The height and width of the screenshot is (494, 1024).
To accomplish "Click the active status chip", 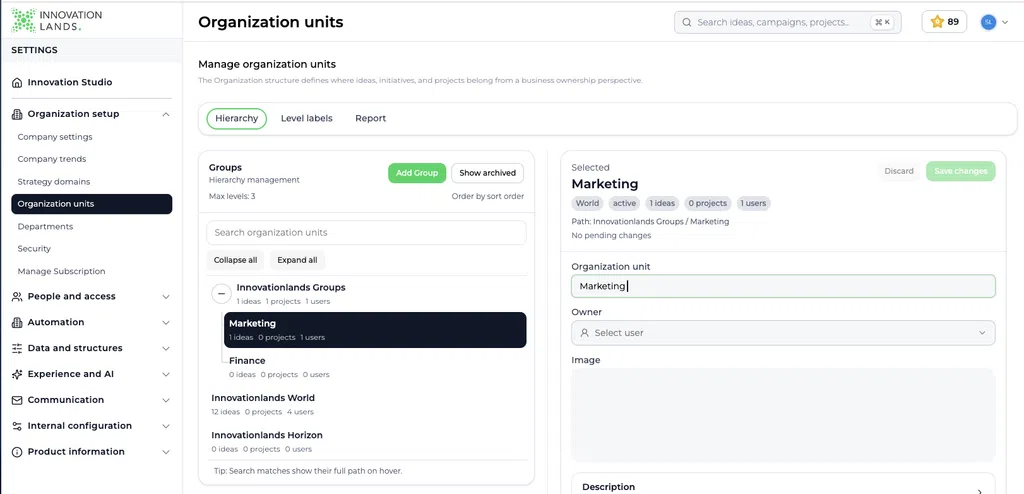I will click(x=624, y=203).
